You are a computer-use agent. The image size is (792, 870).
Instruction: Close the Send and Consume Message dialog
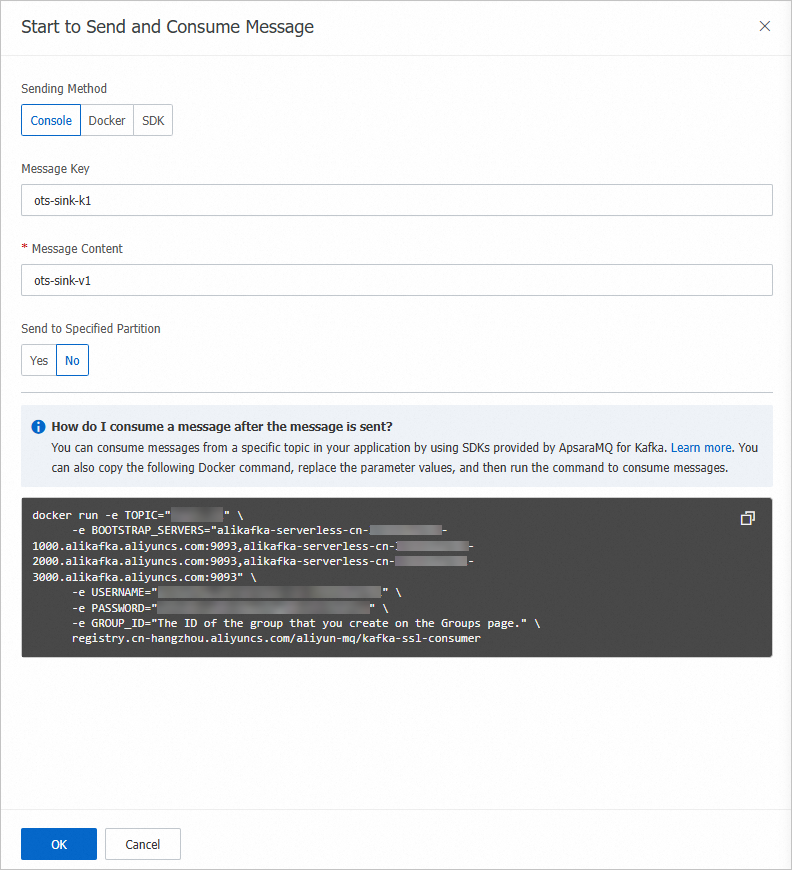pyautogui.click(x=765, y=27)
